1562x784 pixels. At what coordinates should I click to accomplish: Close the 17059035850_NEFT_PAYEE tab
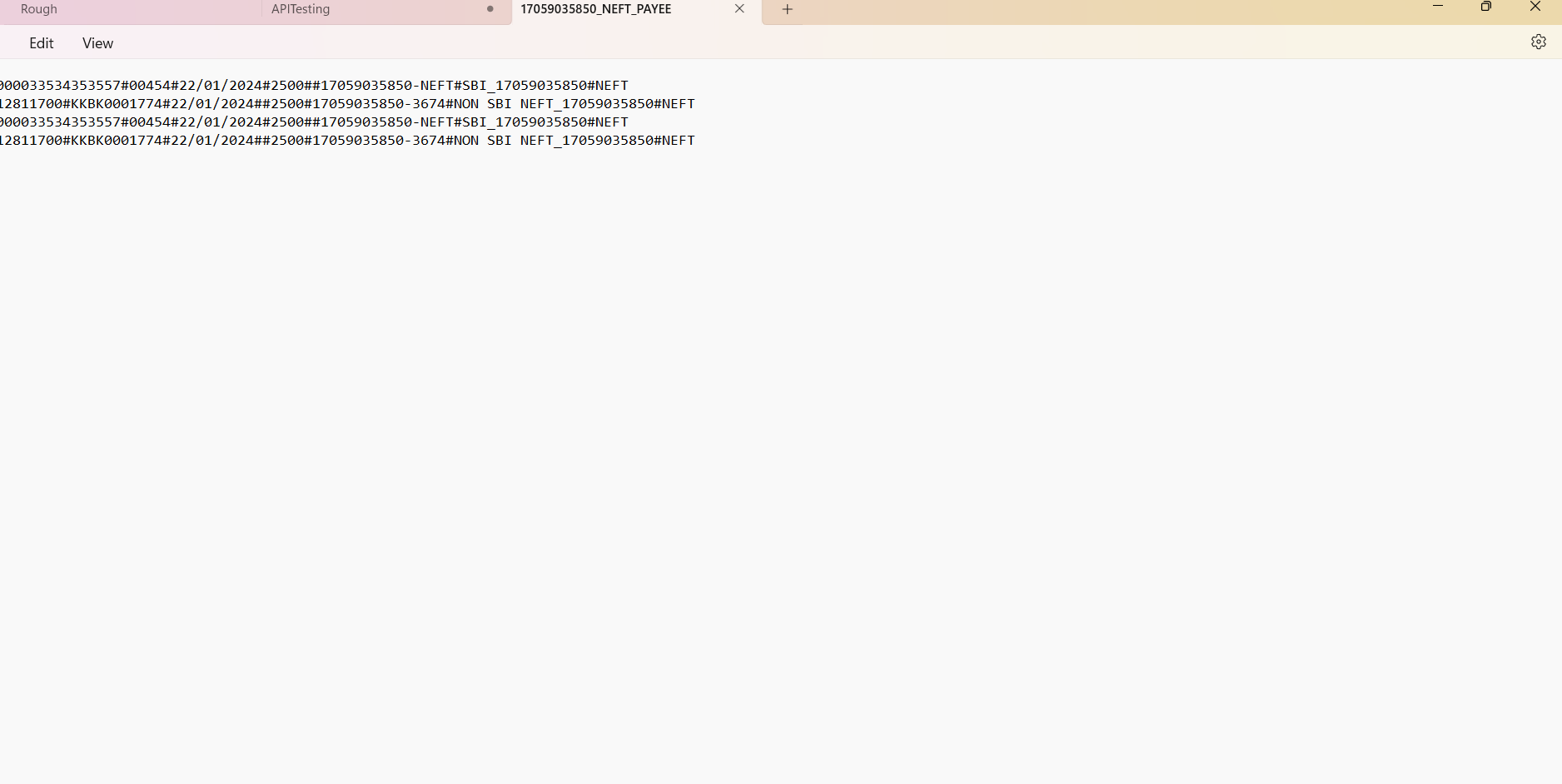point(739,8)
